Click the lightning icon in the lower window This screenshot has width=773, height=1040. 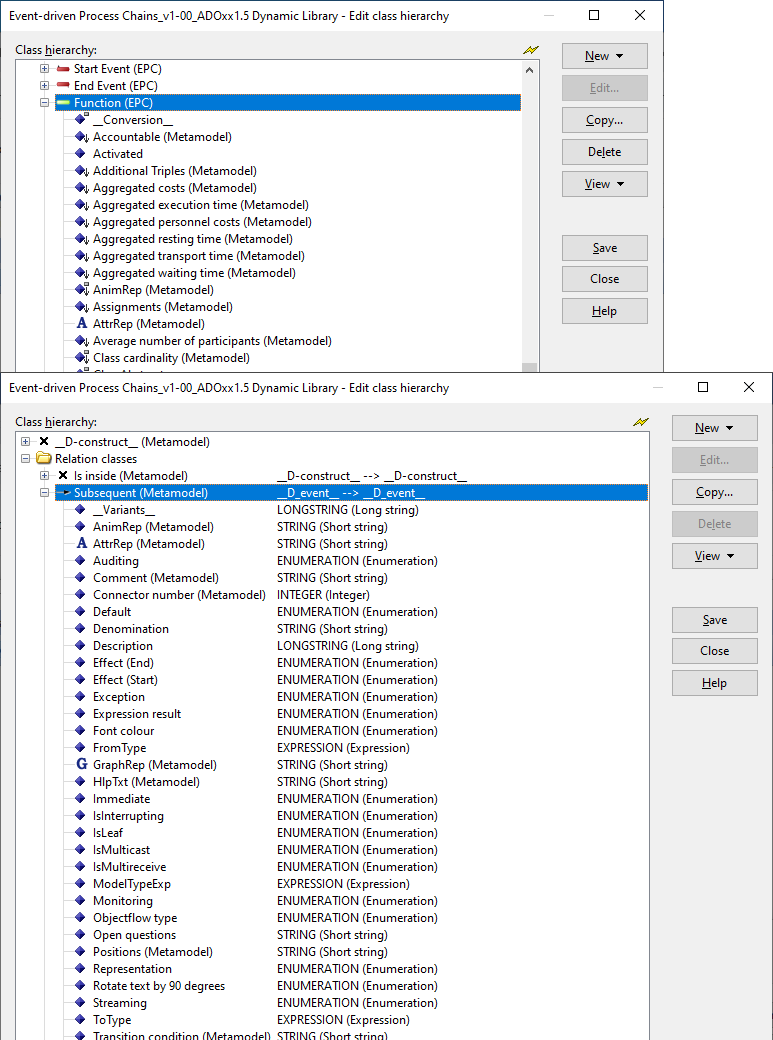(641, 422)
